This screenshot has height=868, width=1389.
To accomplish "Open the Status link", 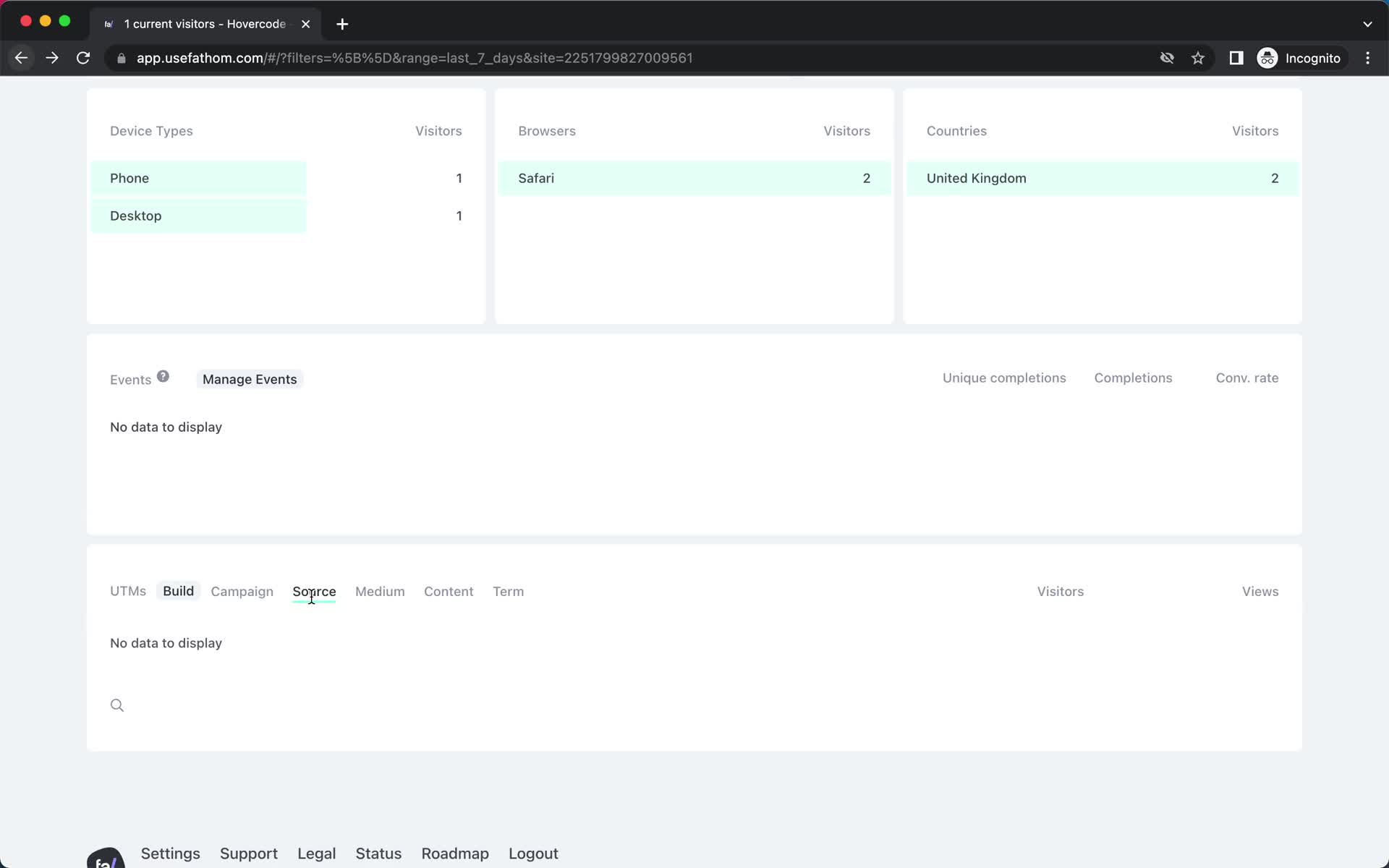I will click(x=378, y=854).
